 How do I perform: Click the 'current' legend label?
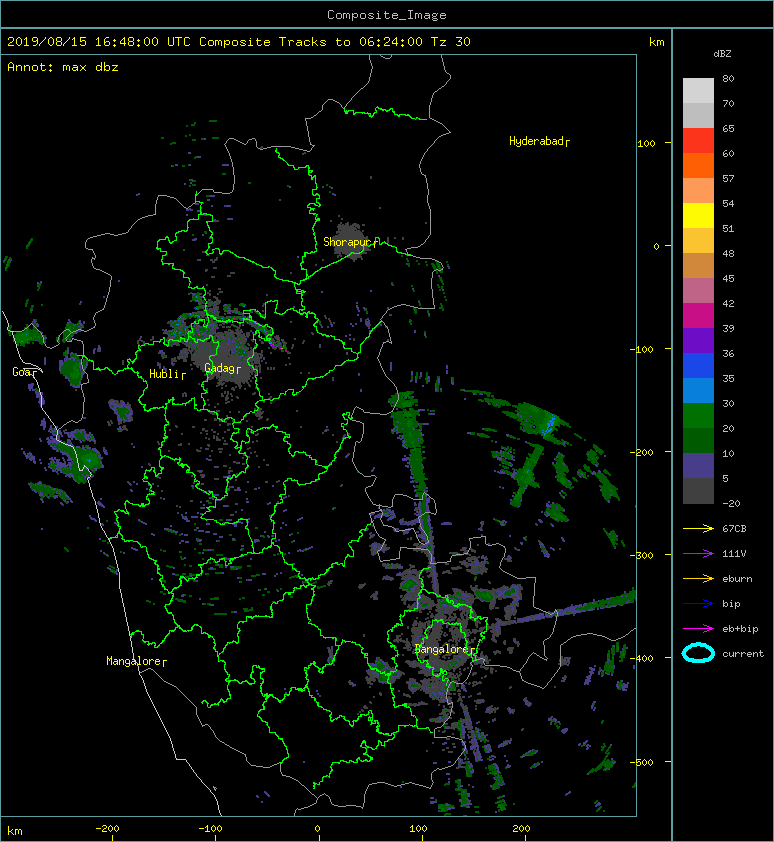point(743,654)
